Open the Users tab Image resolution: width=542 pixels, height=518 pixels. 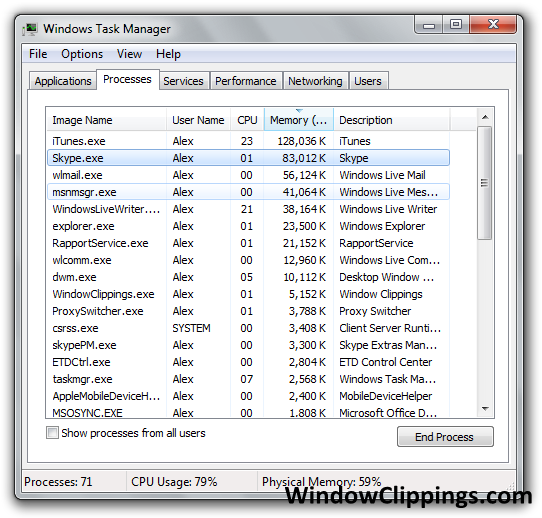pyautogui.click(x=368, y=81)
